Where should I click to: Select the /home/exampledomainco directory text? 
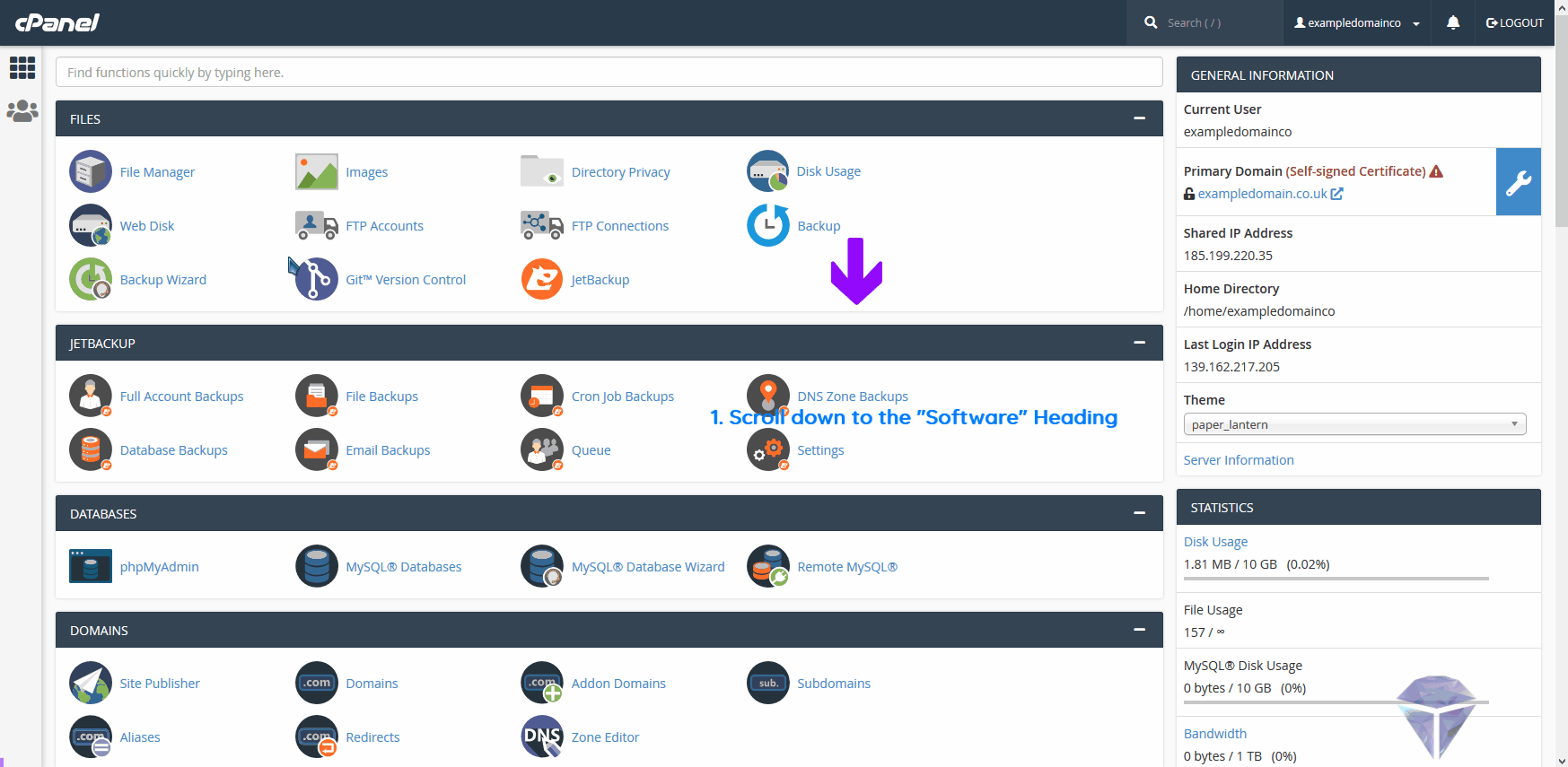click(1259, 311)
